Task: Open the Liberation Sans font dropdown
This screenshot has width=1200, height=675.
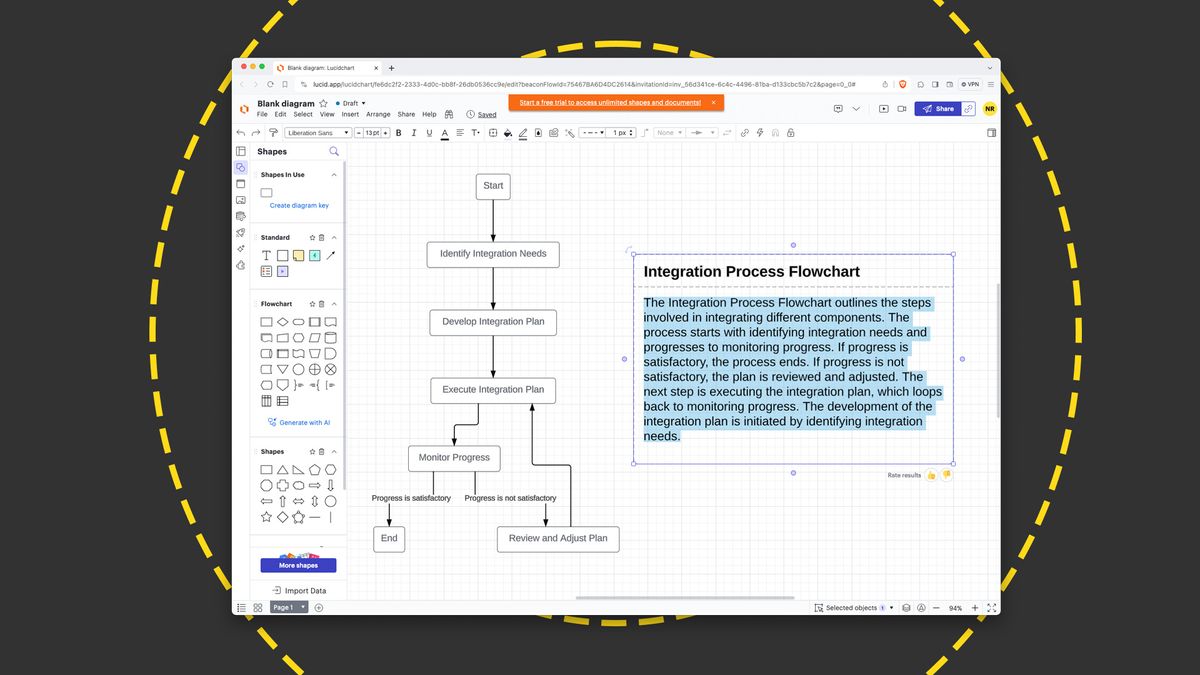Action: [315, 132]
